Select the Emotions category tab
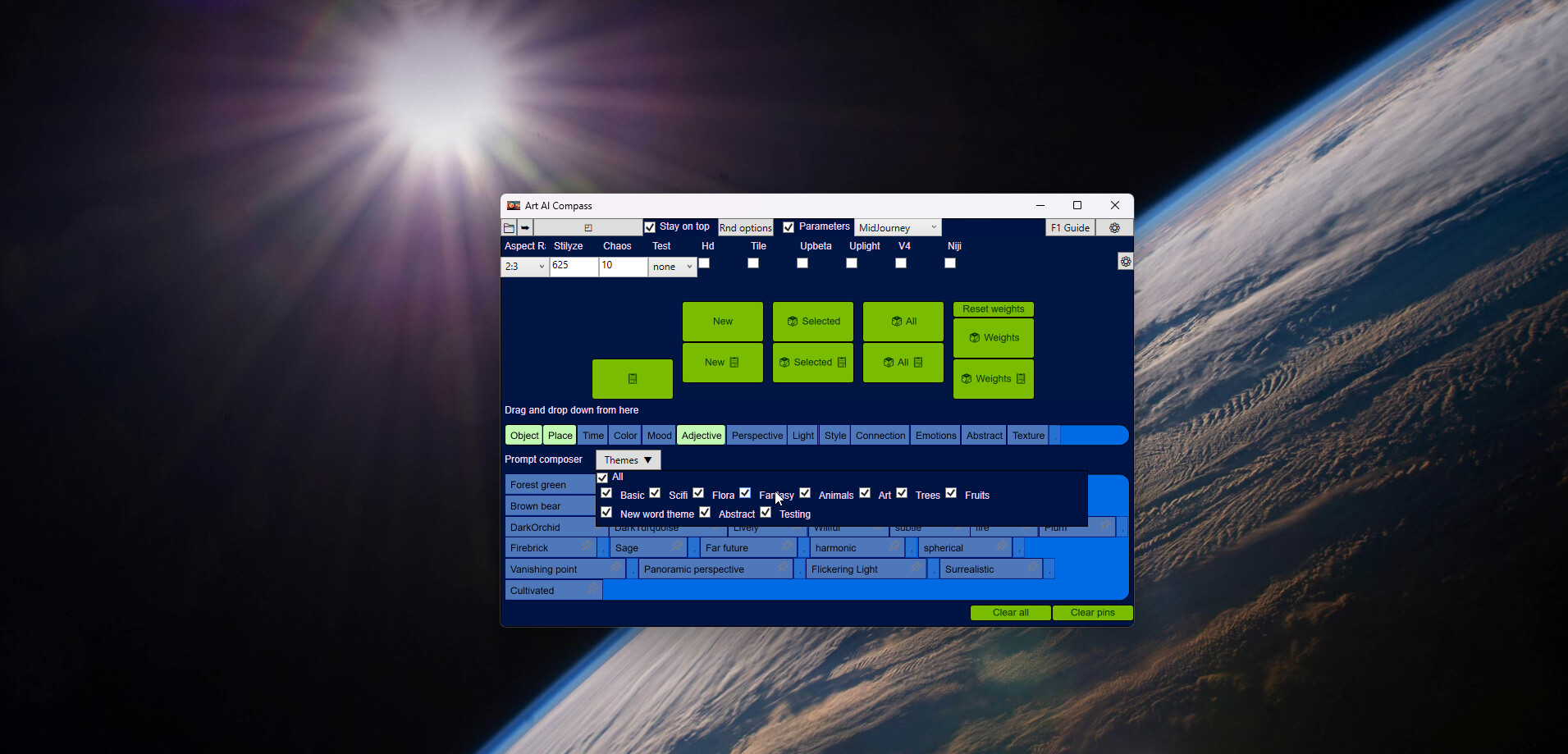Viewport: 1568px width, 754px height. click(935, 435)
